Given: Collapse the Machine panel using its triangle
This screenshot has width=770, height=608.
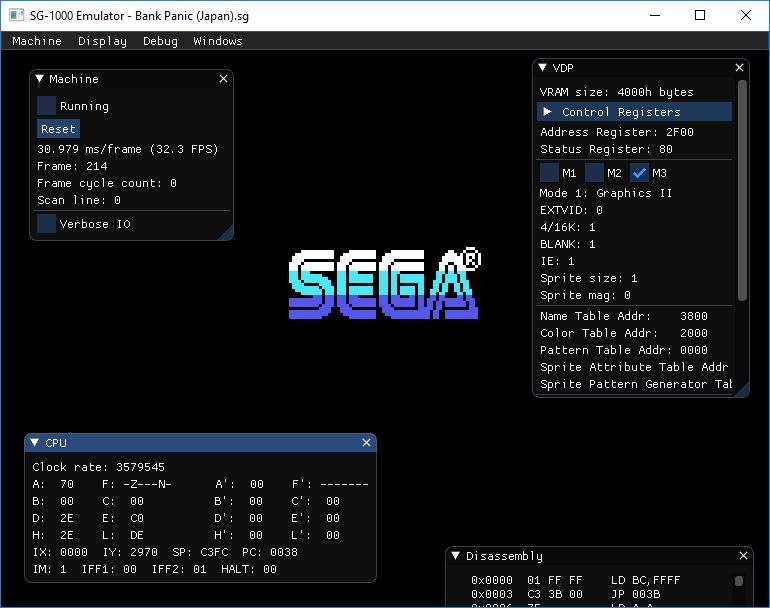Looking at the screenshot, I should coord(40,79).
